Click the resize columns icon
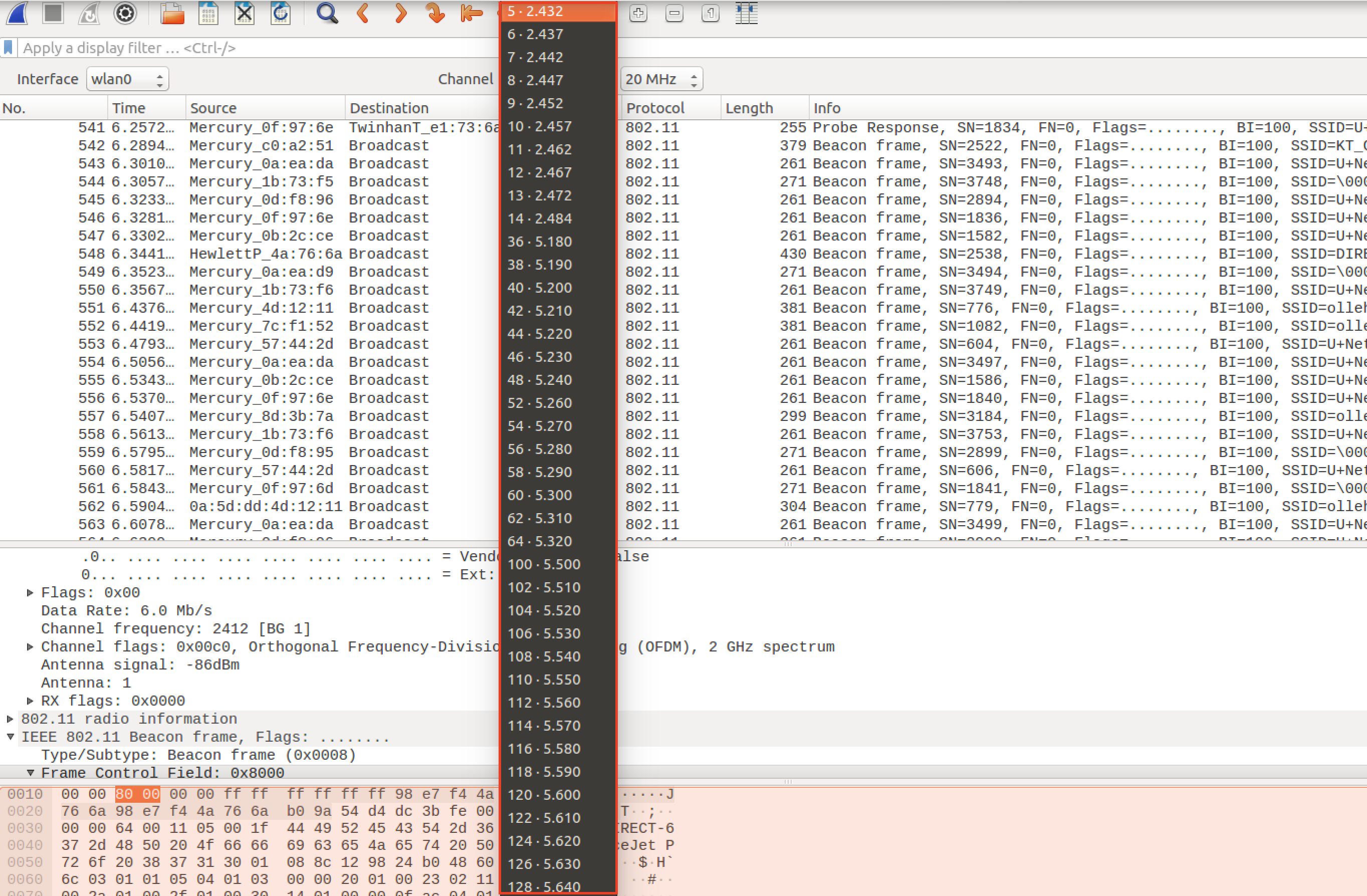This screenshot has height=896, width=1367. pyautogui.click(x=746, y=13)
